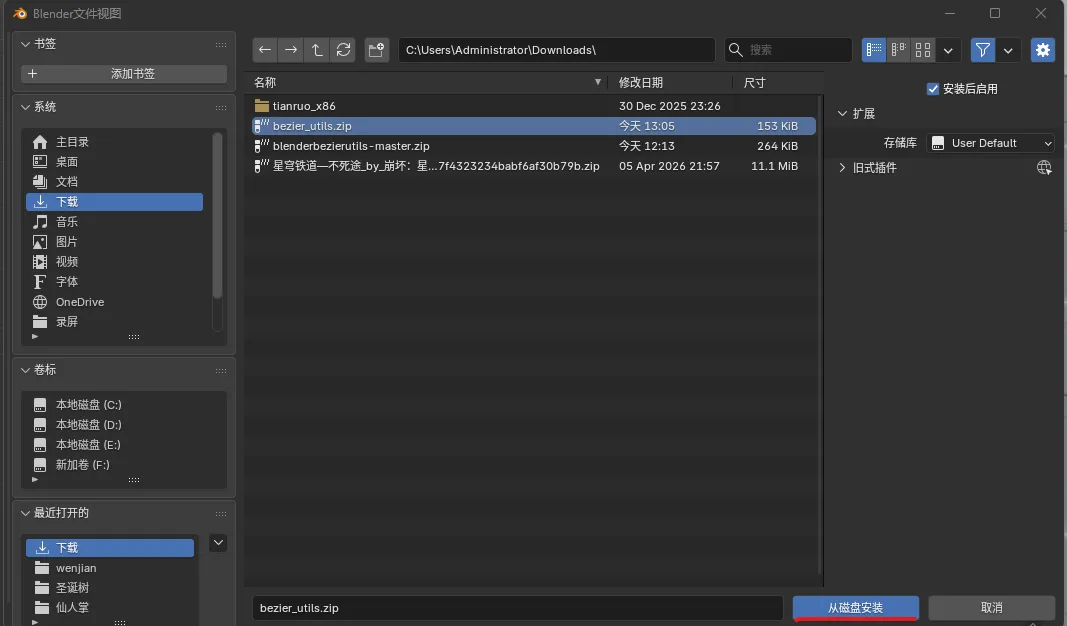Image resolution: width=1067 pixels, height=626 pixels.
Task: Select 下载 in recent list
Action: [x=110, y=548]
